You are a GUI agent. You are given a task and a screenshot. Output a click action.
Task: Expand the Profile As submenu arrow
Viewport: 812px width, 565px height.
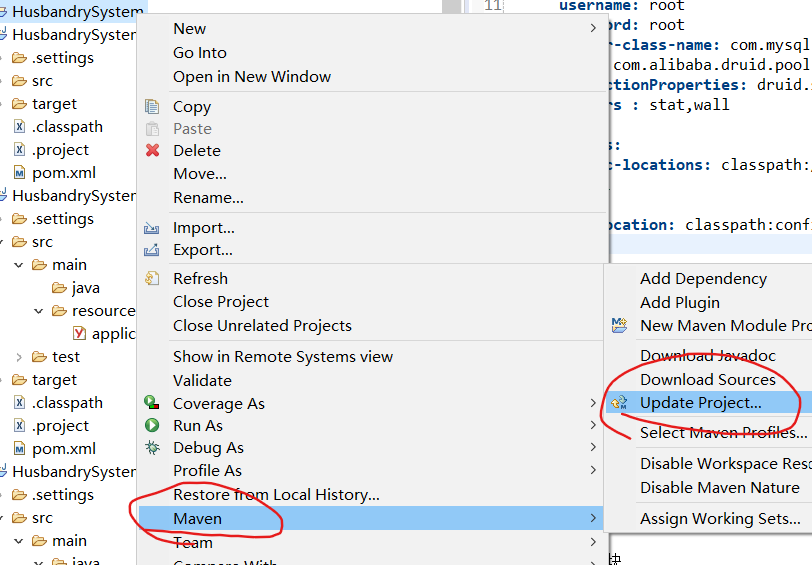(x=593, y=470)
